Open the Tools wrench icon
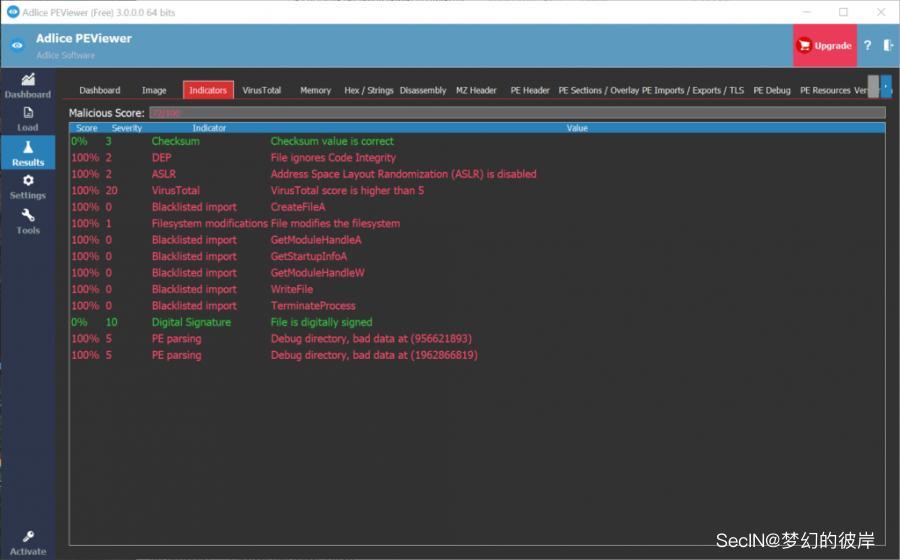Screen dimensions: 900x560 point(28,221)
